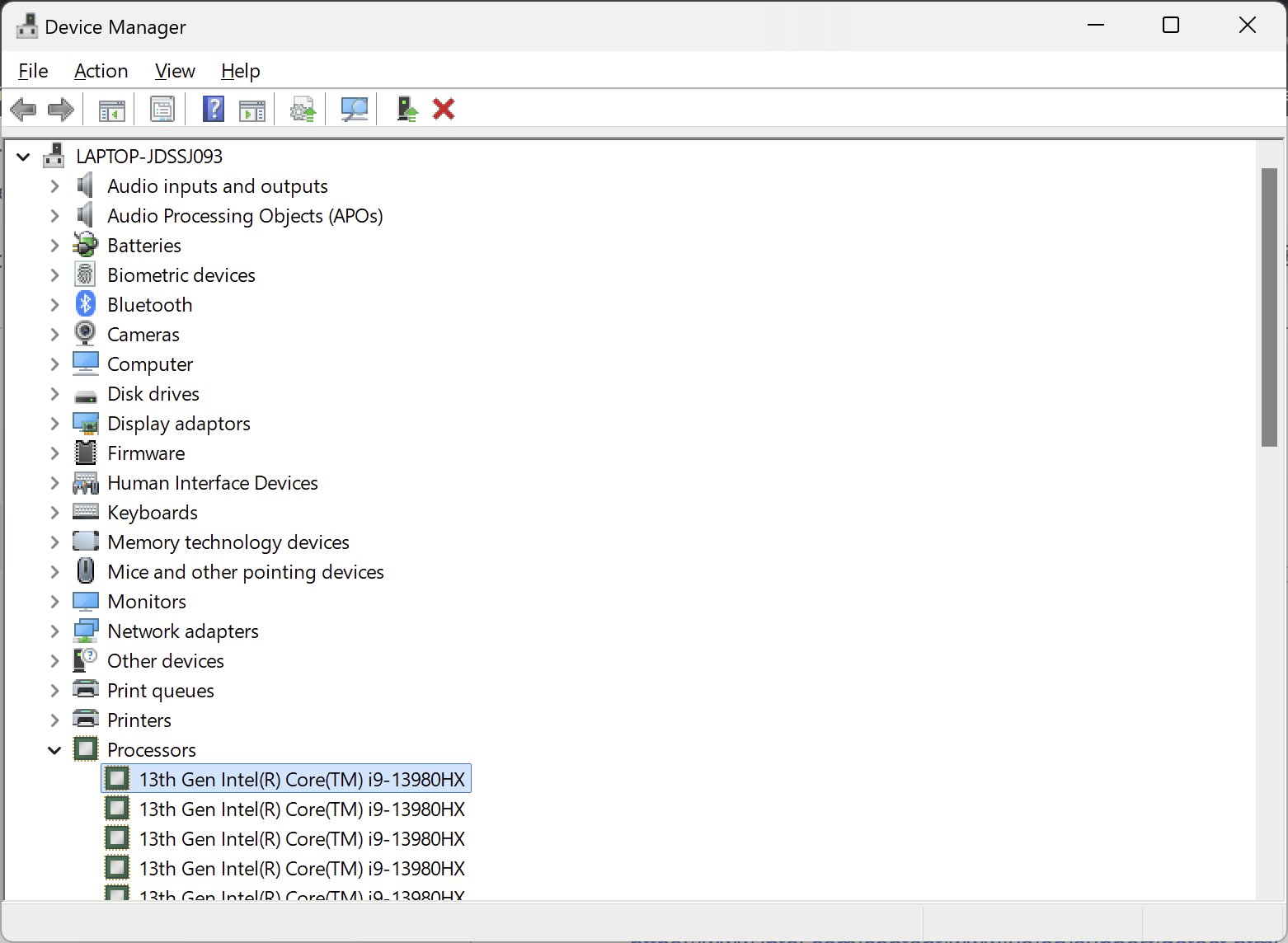
Task: Expand the Bluetooth category
Action: 54,305
